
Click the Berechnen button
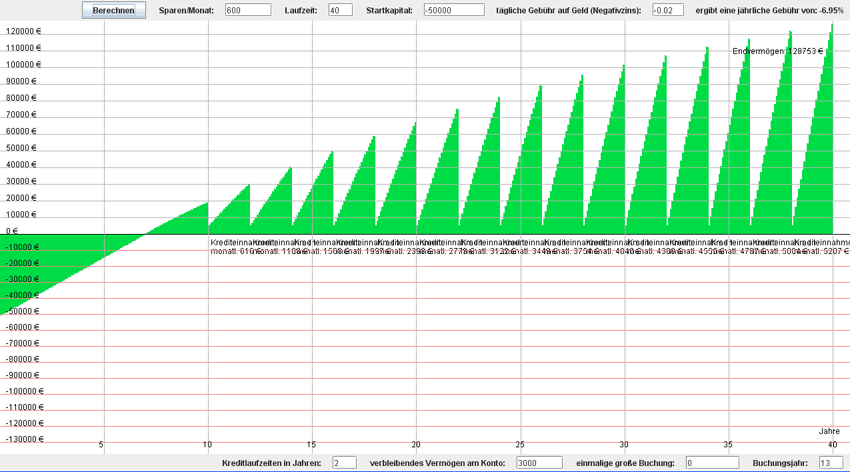pos(113,10)
